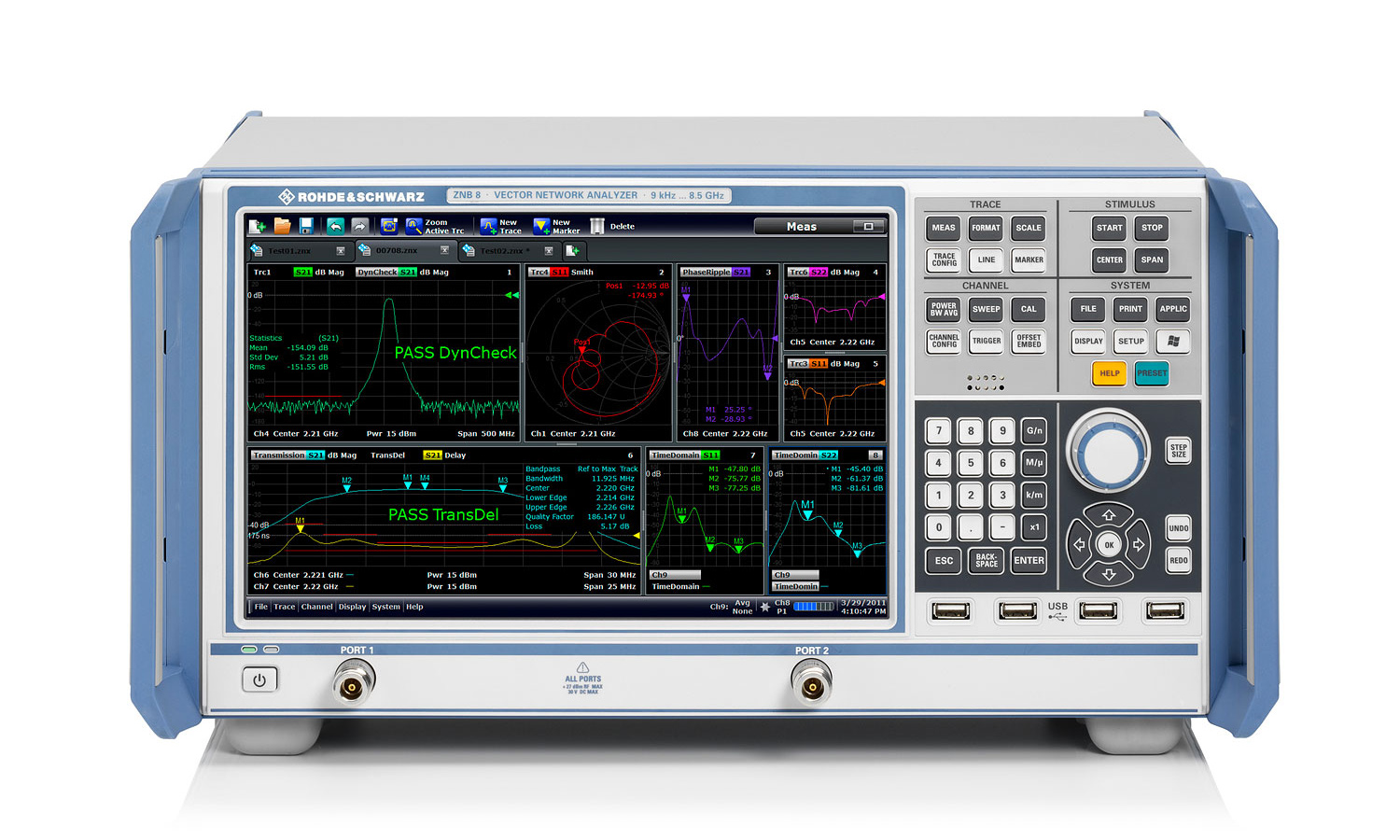Add a marker with New Marker icon

[541, 226]
